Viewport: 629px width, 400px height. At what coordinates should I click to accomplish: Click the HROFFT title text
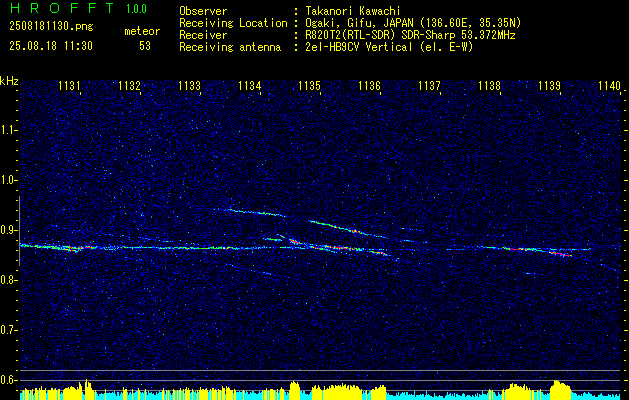(63, 8)
